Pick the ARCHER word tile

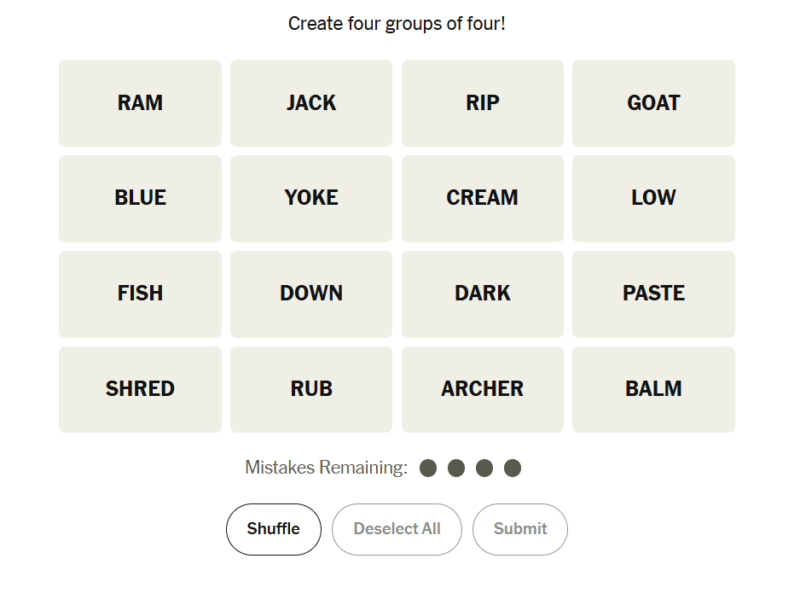(482, 389)
